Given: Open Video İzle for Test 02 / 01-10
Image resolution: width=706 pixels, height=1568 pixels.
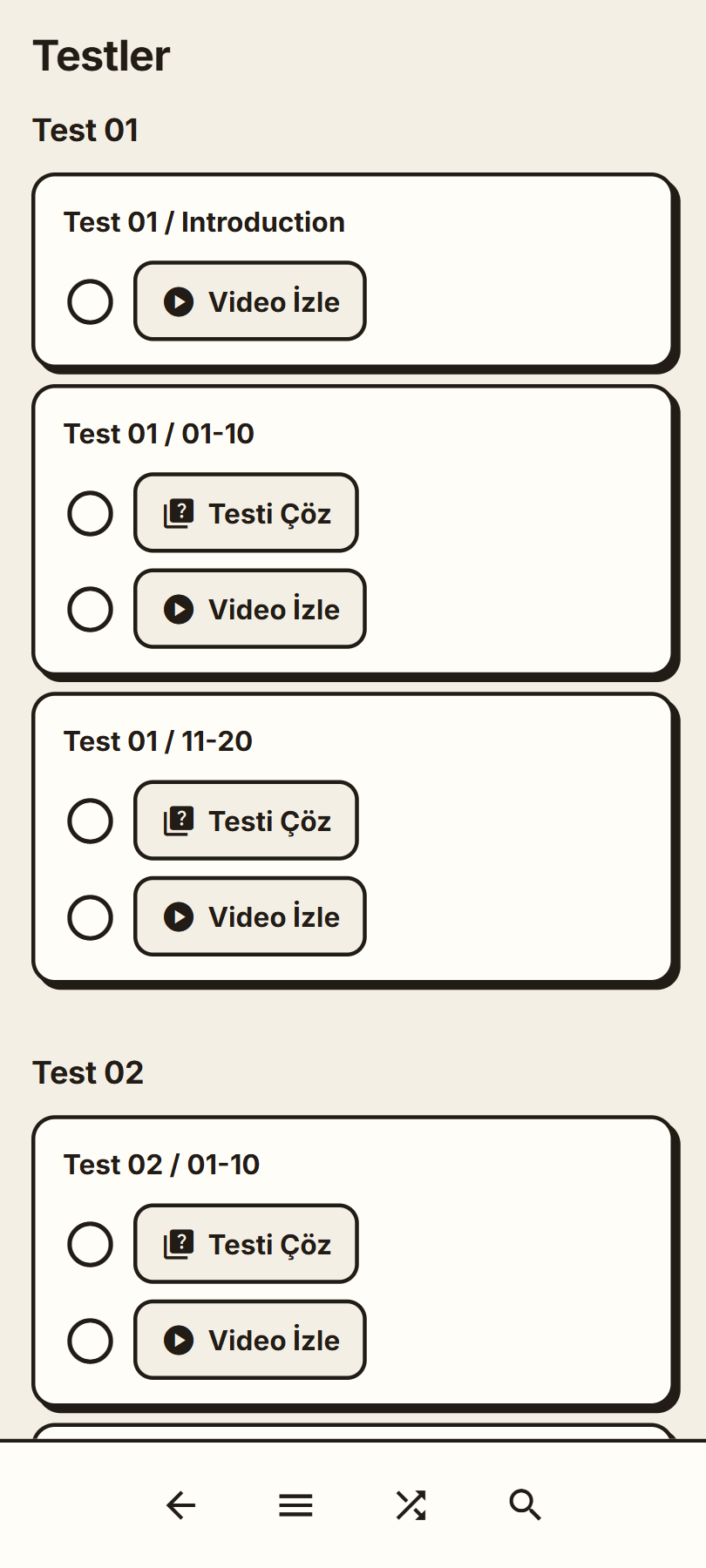Looking at the screenshot, I should 250,1340.
